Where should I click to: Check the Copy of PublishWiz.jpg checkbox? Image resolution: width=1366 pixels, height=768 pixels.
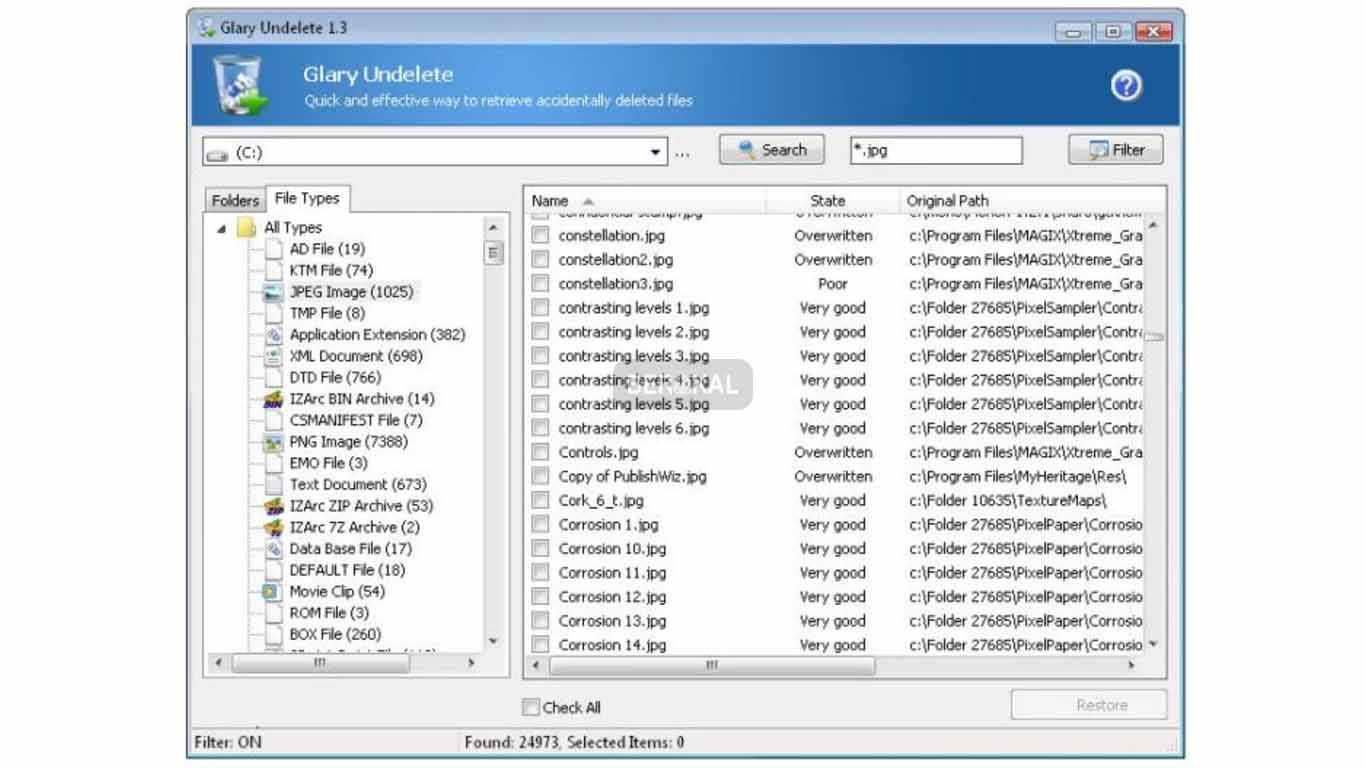(x=540, y=476)
